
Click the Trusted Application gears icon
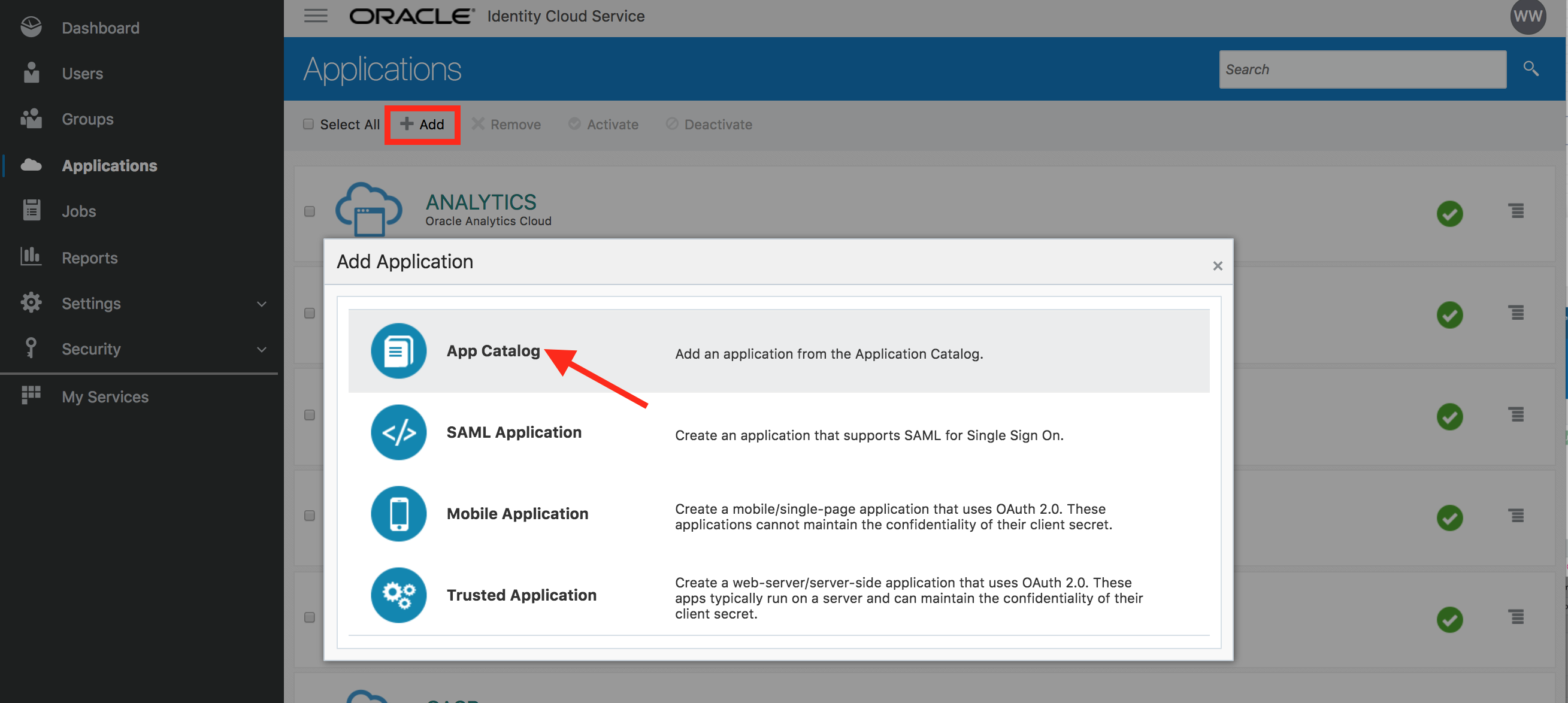(x=399, y=595)
